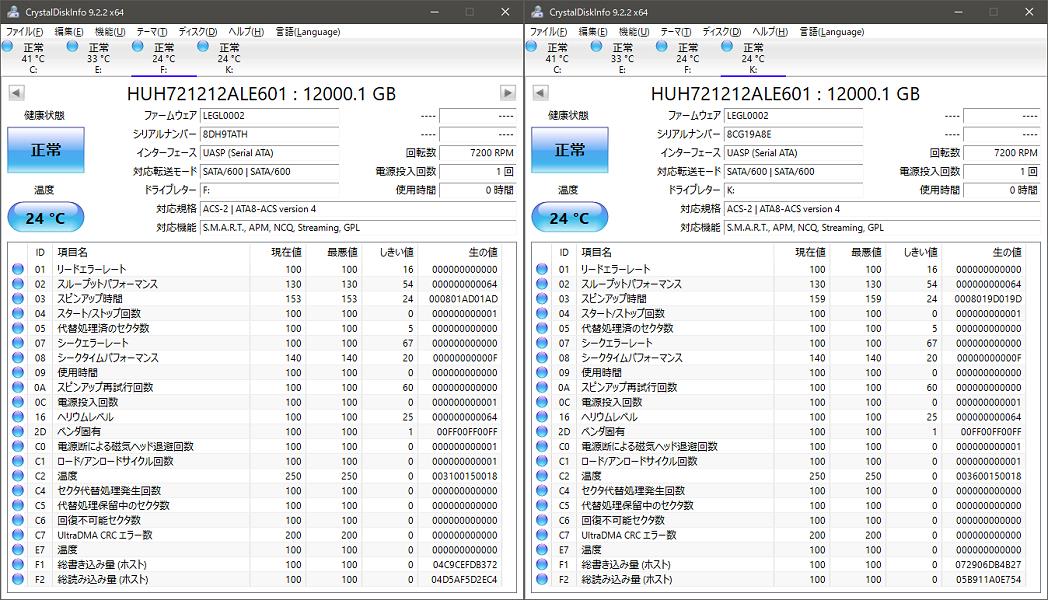The height and width of the screenshot is (600, 1048).
Task: Click ID E7 温度 status orb, F: drive window
Action: [x=18, y=550]
